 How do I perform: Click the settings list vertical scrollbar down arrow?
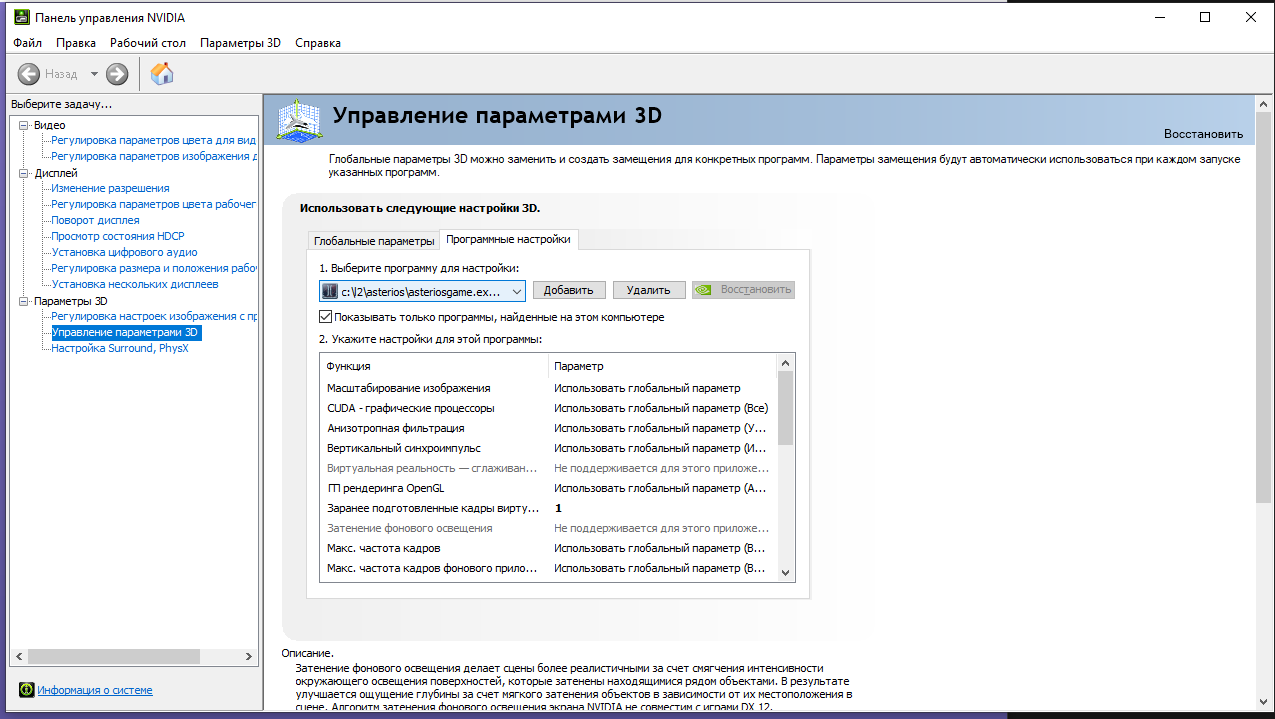click(x=785, y=572)
